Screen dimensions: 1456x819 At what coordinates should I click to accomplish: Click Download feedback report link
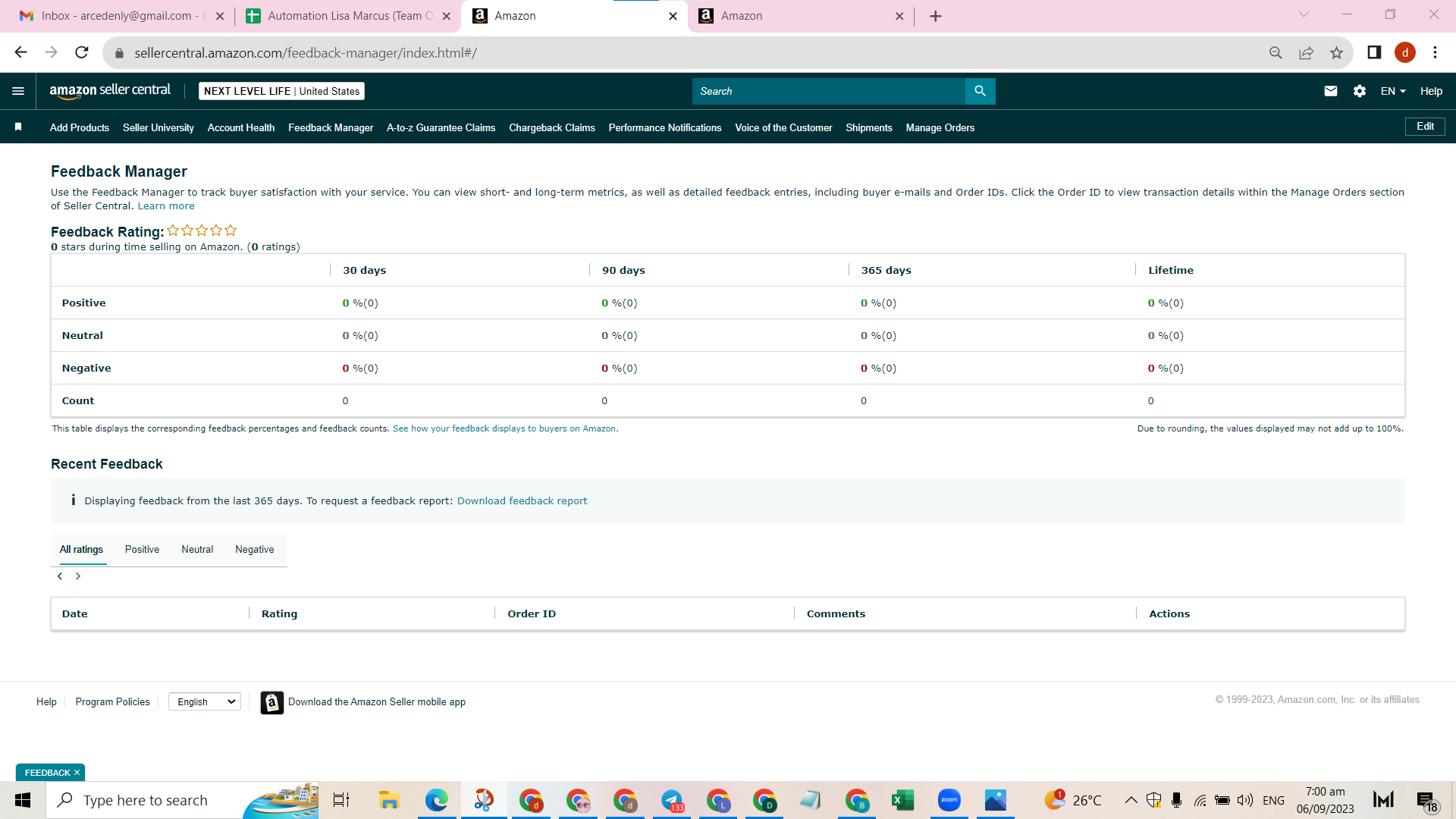(x=522, y=501)
